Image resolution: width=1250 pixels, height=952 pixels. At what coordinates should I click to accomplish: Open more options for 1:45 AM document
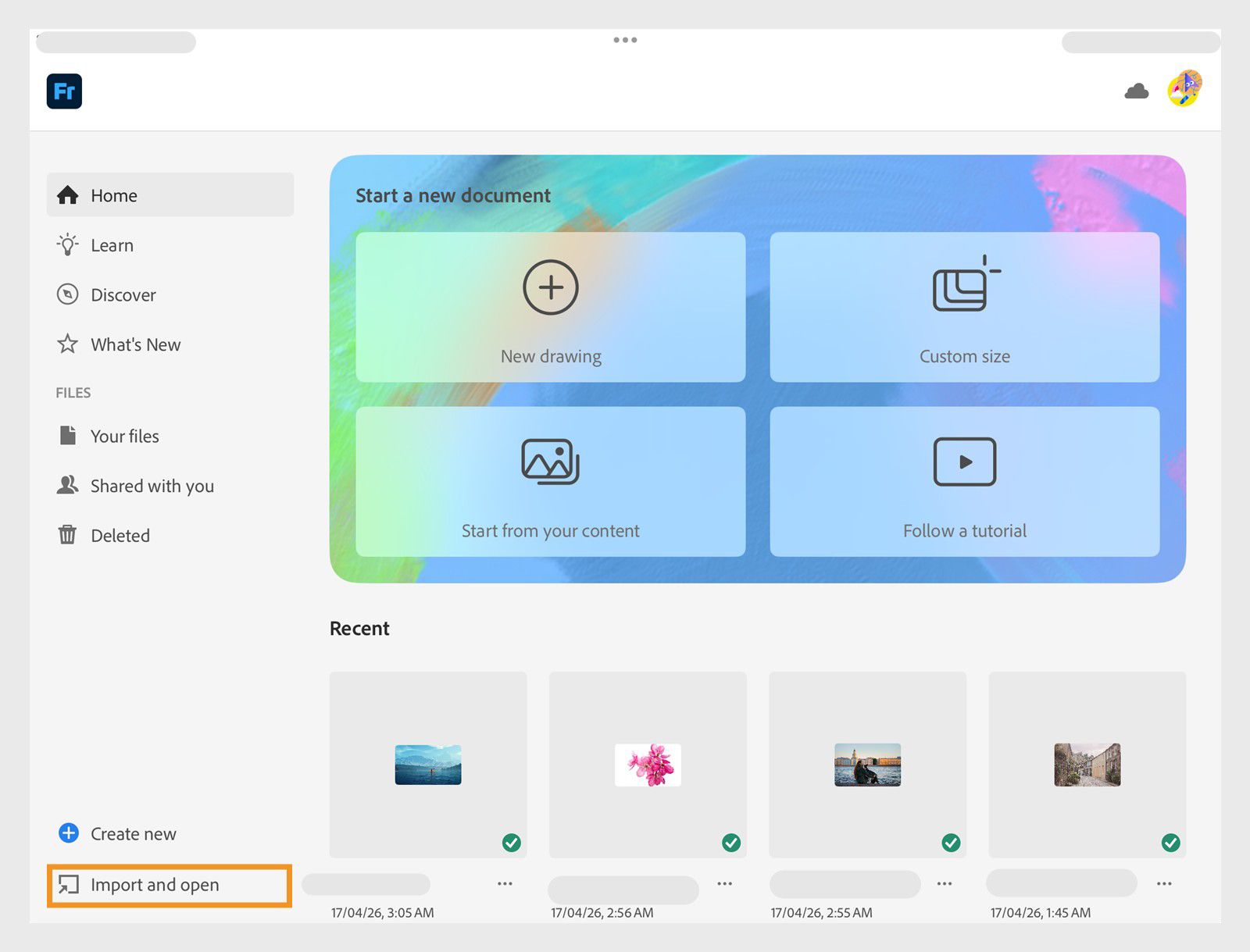click(1164, 883)
